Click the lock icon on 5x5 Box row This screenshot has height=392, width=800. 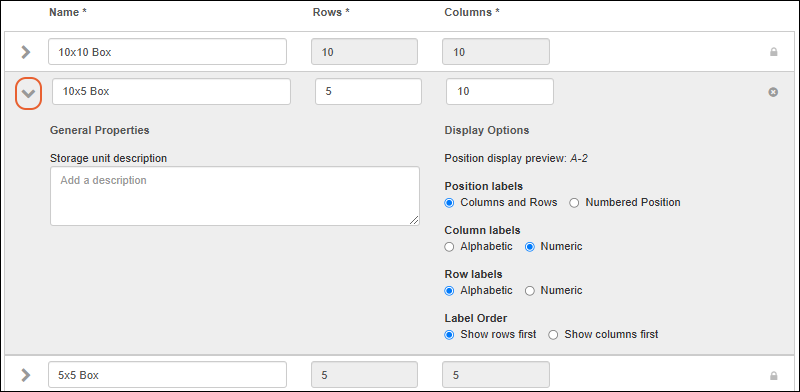pos(773,376)
